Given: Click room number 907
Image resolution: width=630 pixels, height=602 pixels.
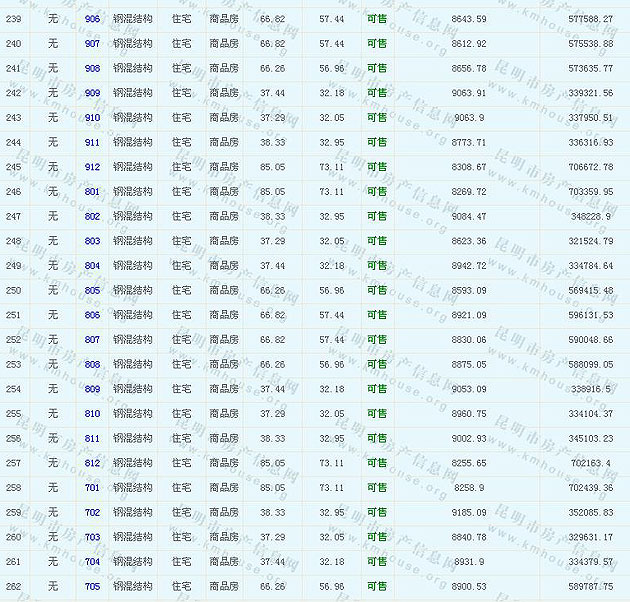Looking at the screenshot, I should (92, 44).
